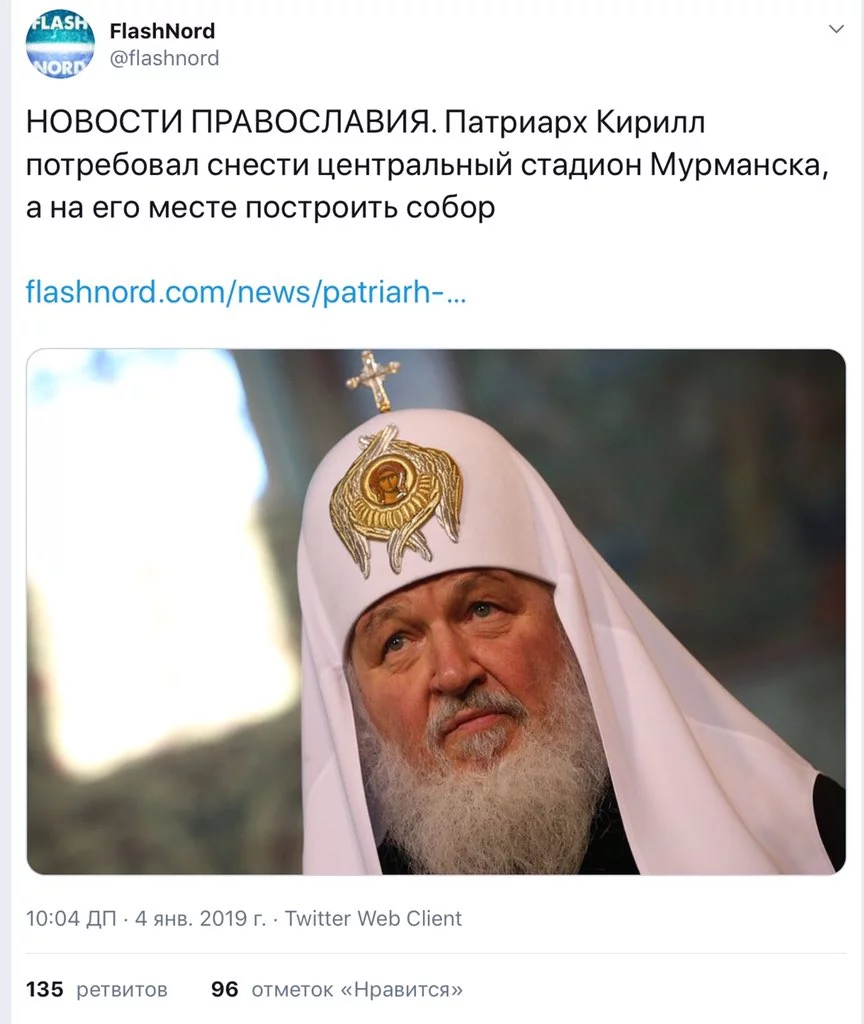Click the text 'а на его месте построить собор'
Screen dimensions: 864x1024
click(x=261, y=208)
